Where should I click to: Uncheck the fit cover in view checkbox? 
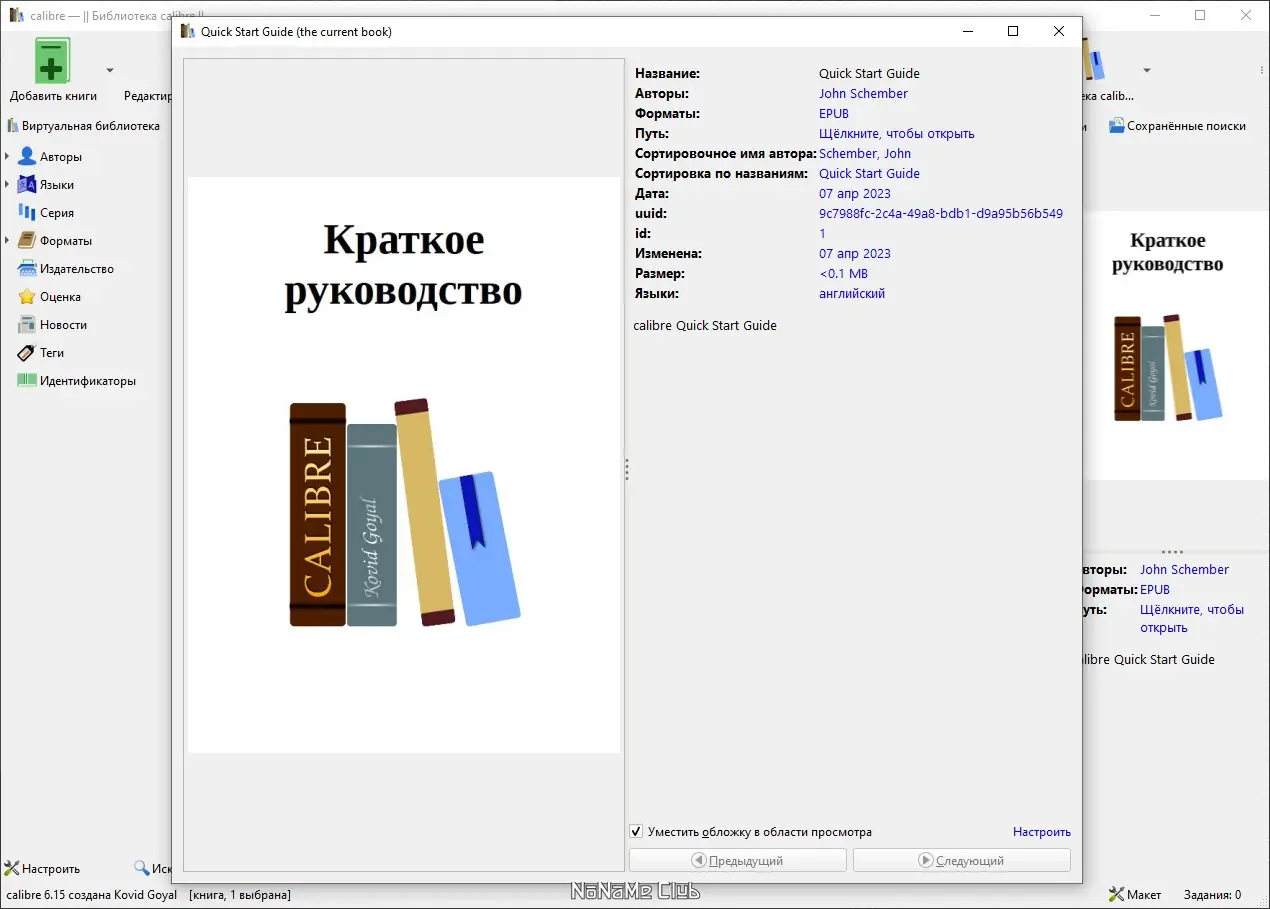click(x=636, y=832)
